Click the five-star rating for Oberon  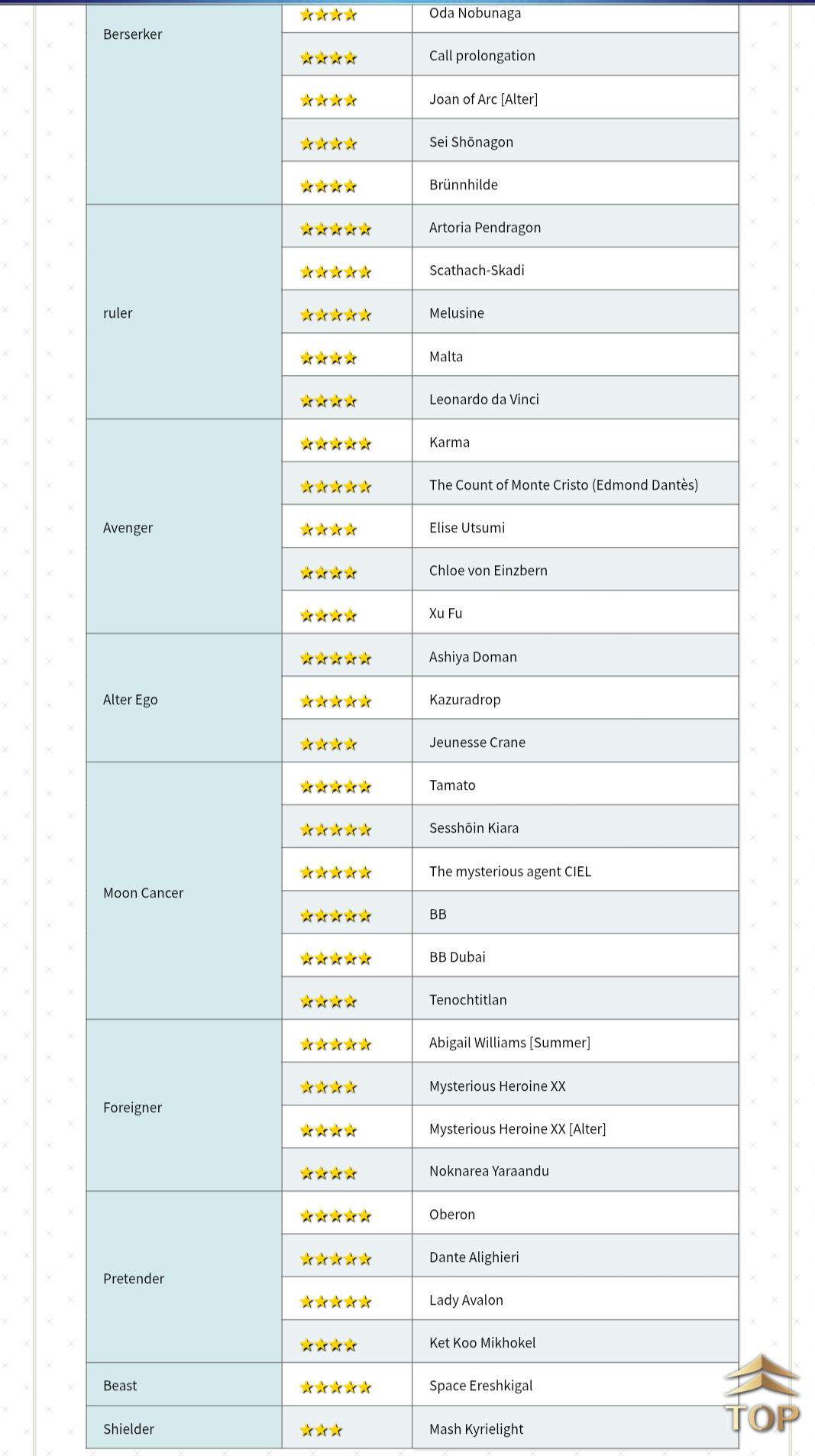coord(335,1216)
